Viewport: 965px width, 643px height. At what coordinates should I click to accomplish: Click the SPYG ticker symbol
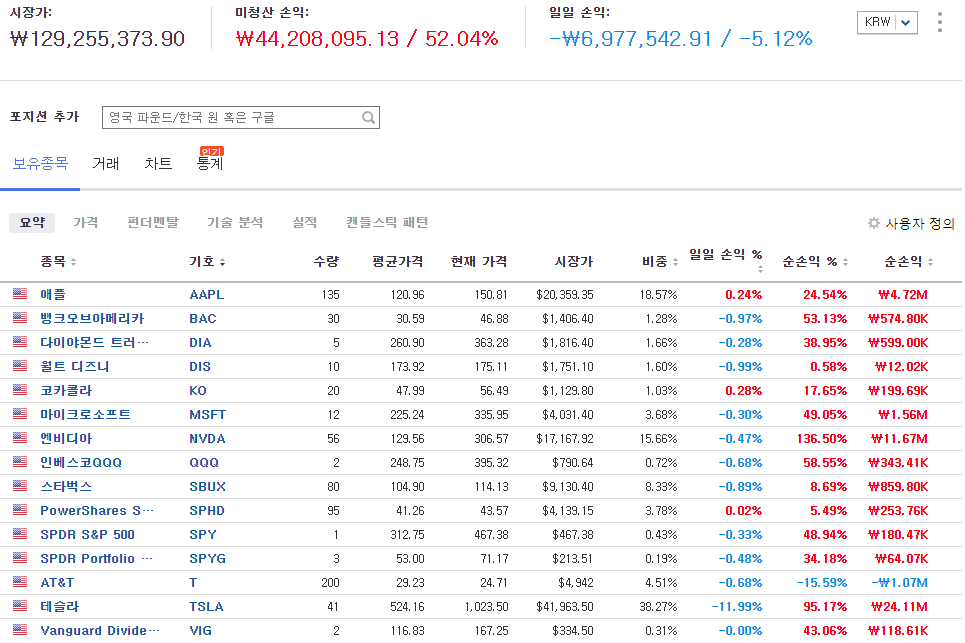207,559
